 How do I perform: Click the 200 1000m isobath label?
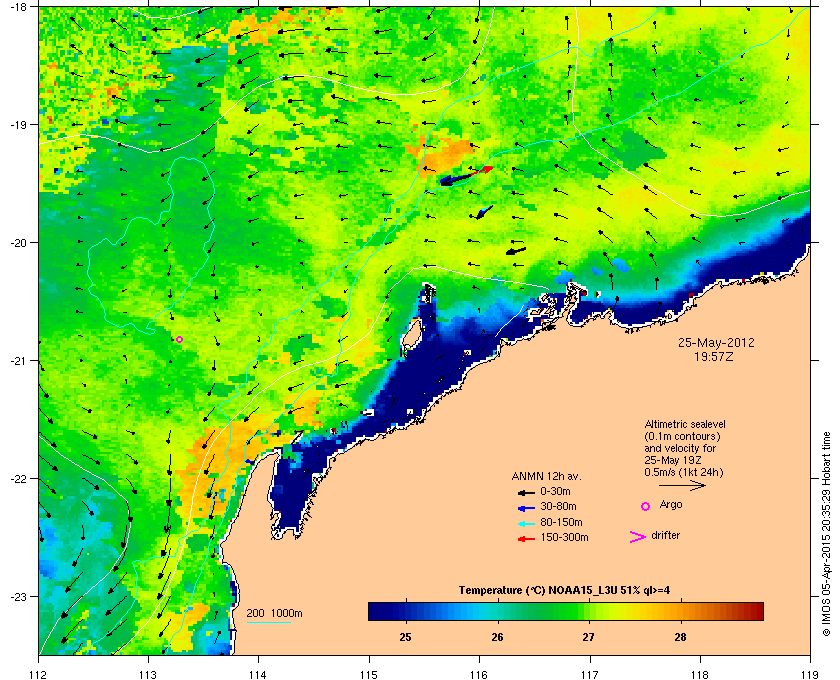point(274,613)
